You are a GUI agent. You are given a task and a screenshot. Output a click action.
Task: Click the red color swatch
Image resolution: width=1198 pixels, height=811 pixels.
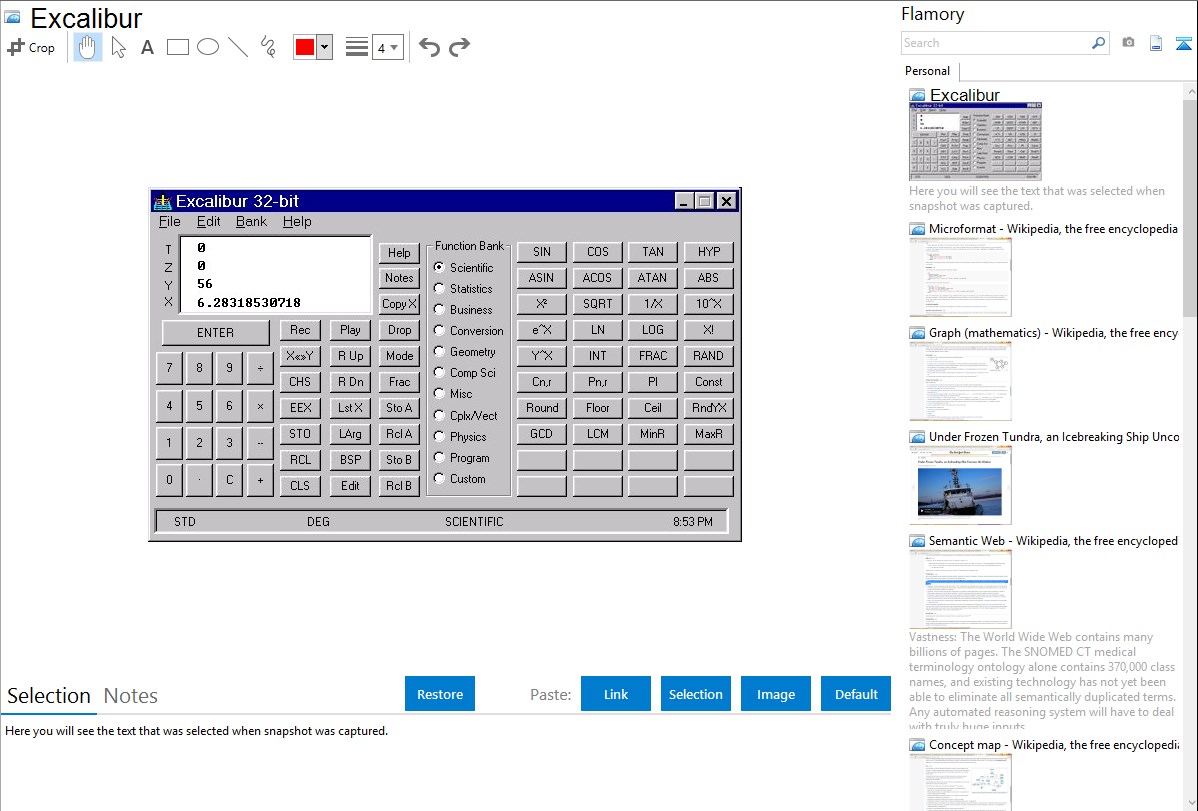305,47
